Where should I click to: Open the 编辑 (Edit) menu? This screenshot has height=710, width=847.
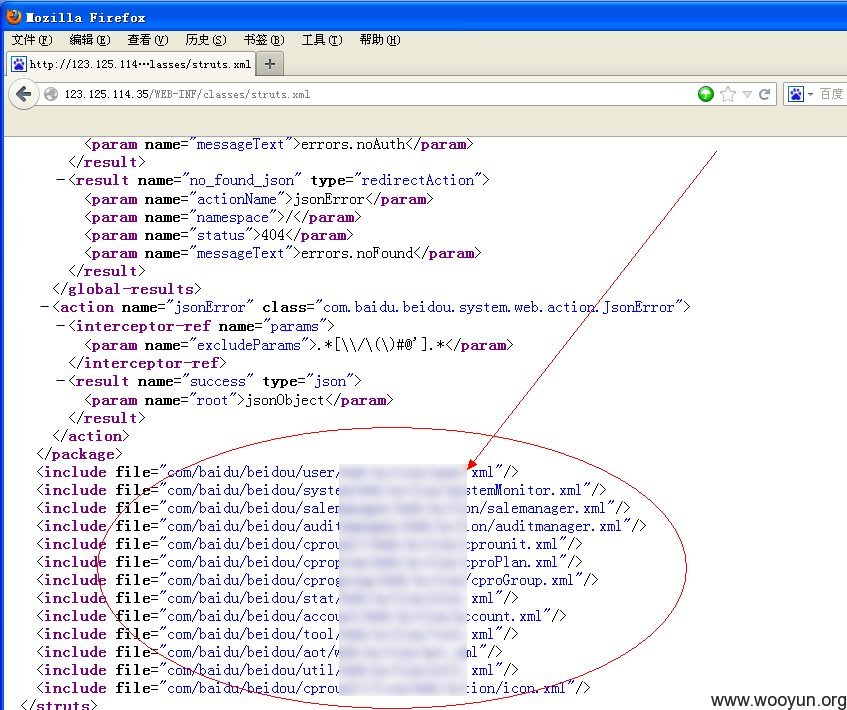tap(90, 40)
